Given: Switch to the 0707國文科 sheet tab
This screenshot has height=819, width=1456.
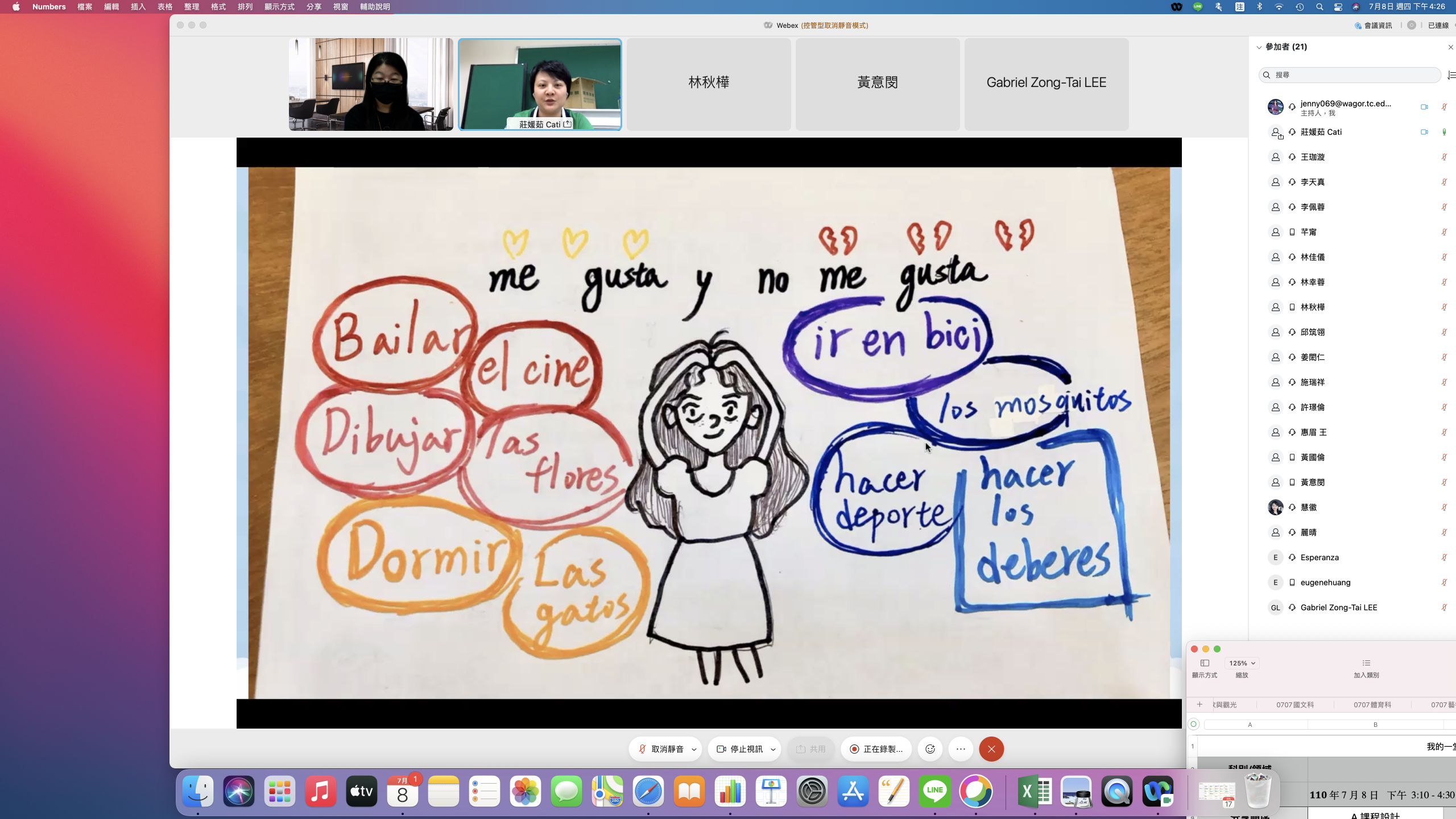Looking at the screenshot, I should pos(1294,705).
